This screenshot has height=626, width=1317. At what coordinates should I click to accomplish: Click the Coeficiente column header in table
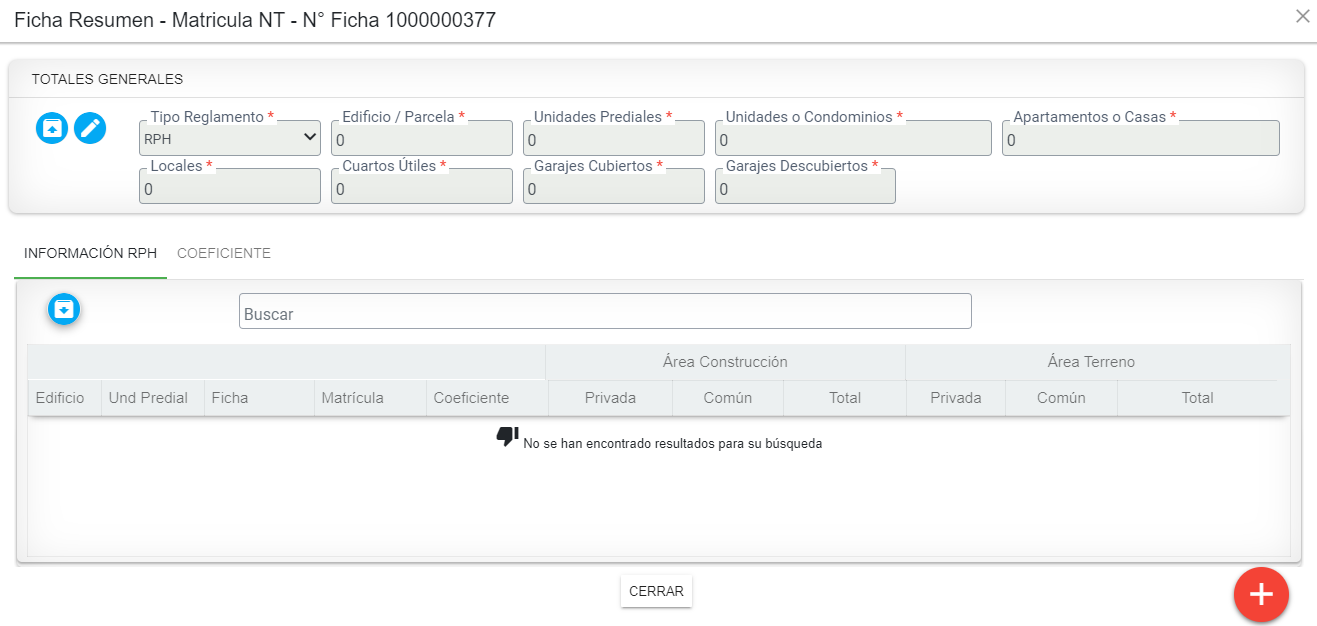(471, 398)
